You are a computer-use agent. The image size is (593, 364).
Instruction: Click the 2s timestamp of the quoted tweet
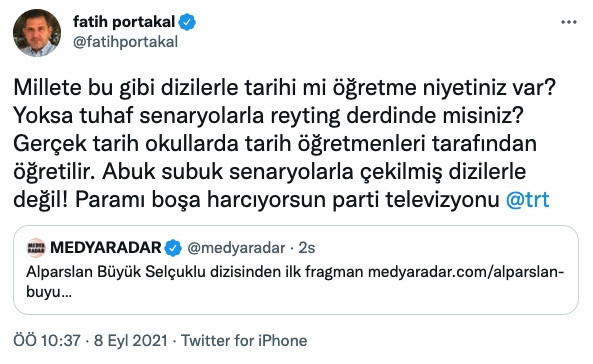307,248
